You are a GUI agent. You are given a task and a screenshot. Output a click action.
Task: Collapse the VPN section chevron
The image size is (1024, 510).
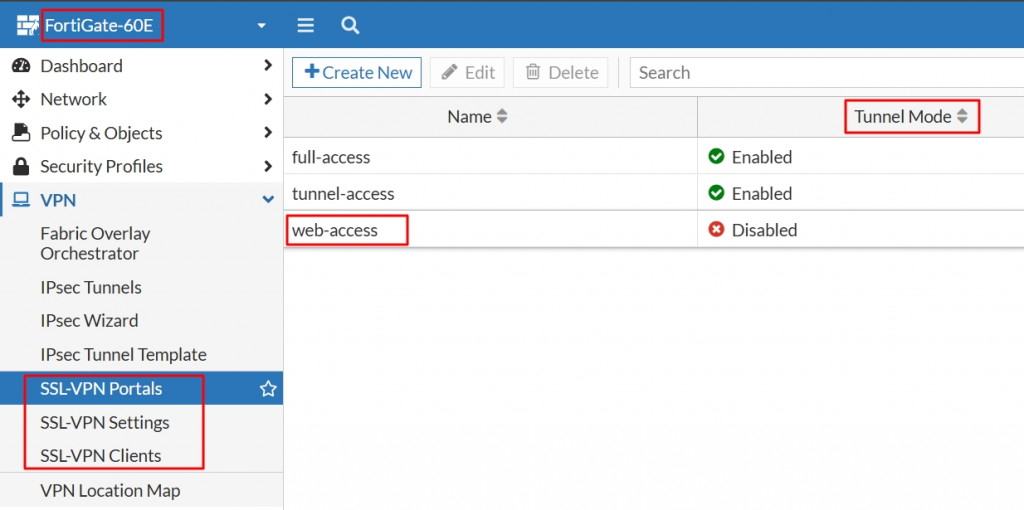[268, 200]
